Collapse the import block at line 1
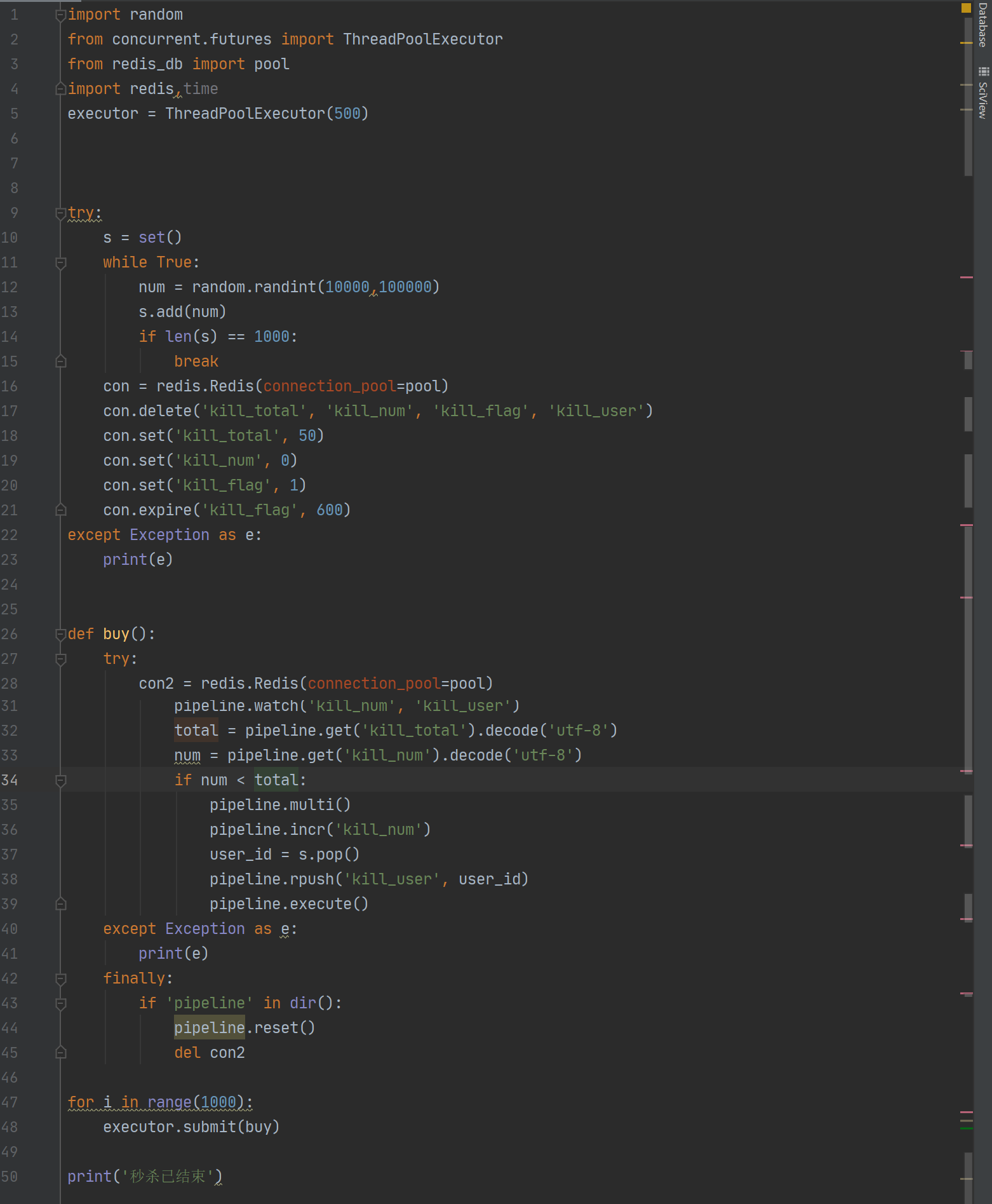Viewport: 992px width, 1204px height. click(x=60, y=15)
